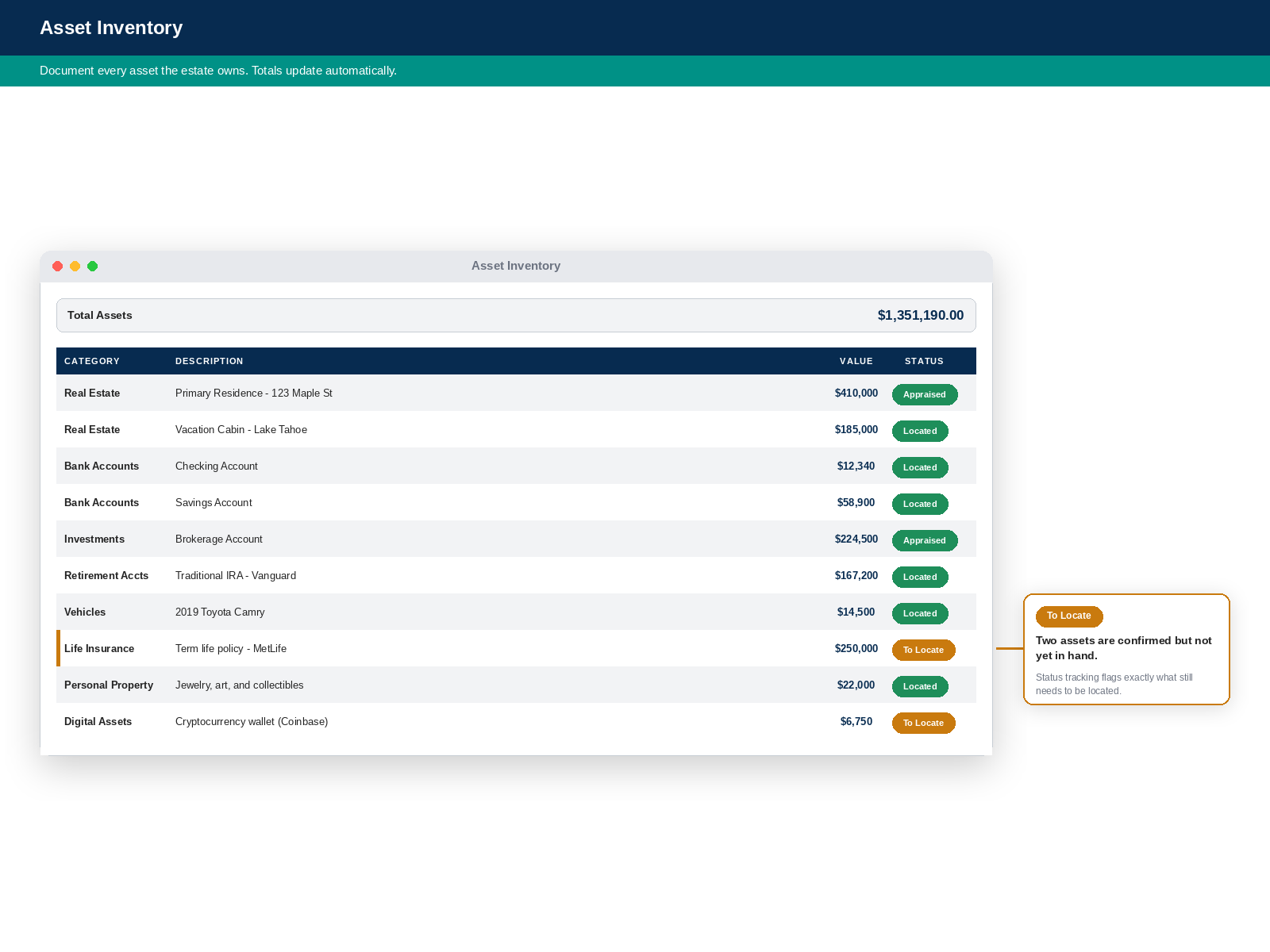This screenshot has width=1270, height=952.
Task: Click the $224,500 value cell
Action: tap(856, 539)
